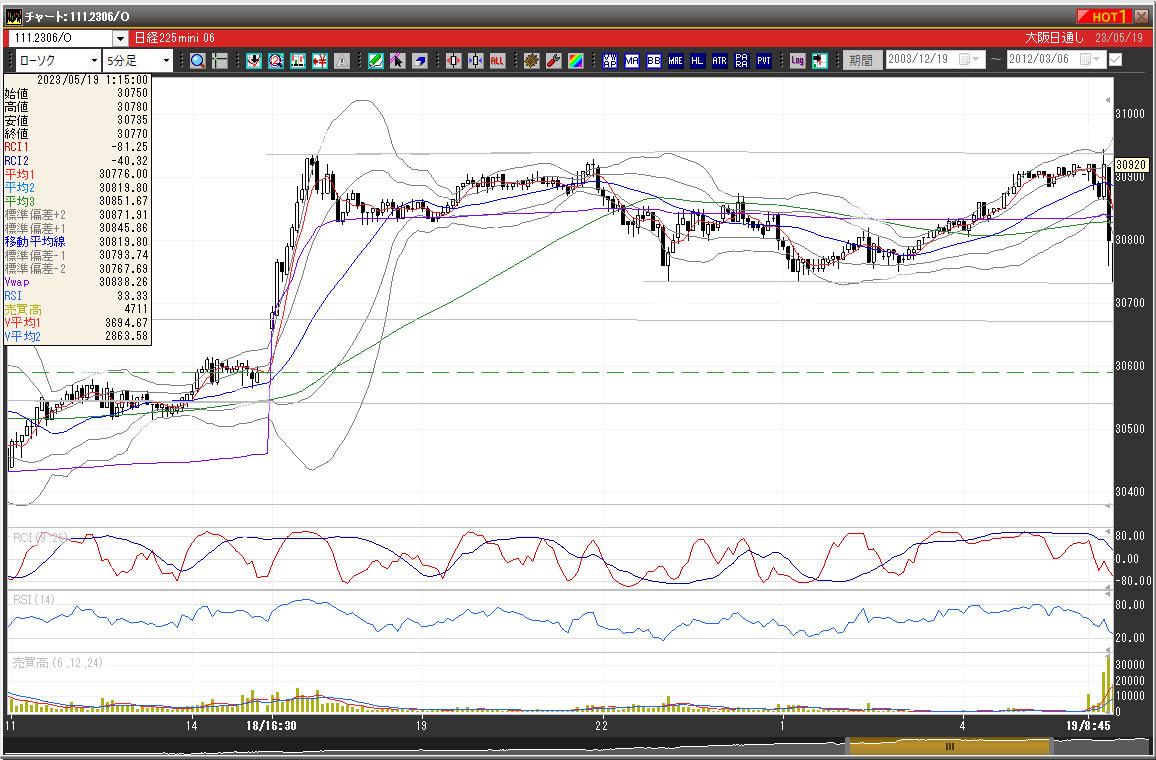Click the RCI1 label in data panel
Screen dimensions: 1156x760
pyautogui.click(x=16, y=147)
